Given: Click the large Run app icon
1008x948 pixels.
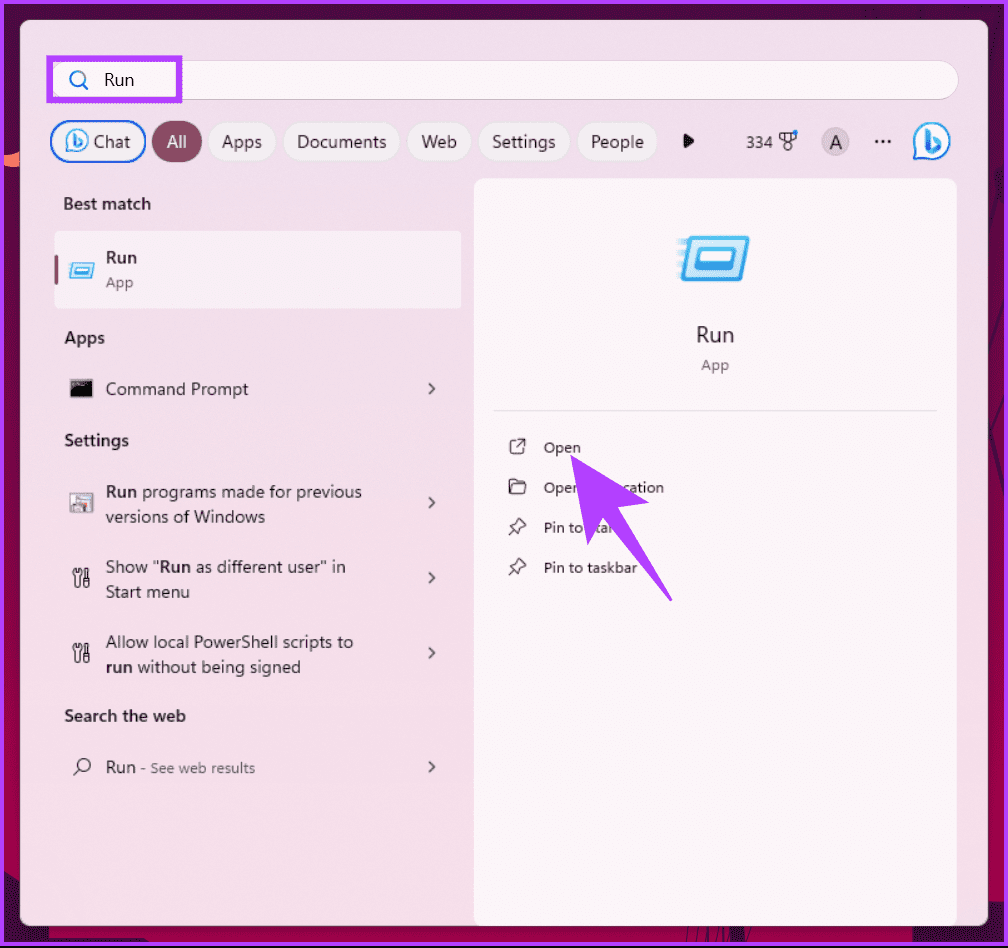Looking at the screenshot, I should (x=714, y=258).
